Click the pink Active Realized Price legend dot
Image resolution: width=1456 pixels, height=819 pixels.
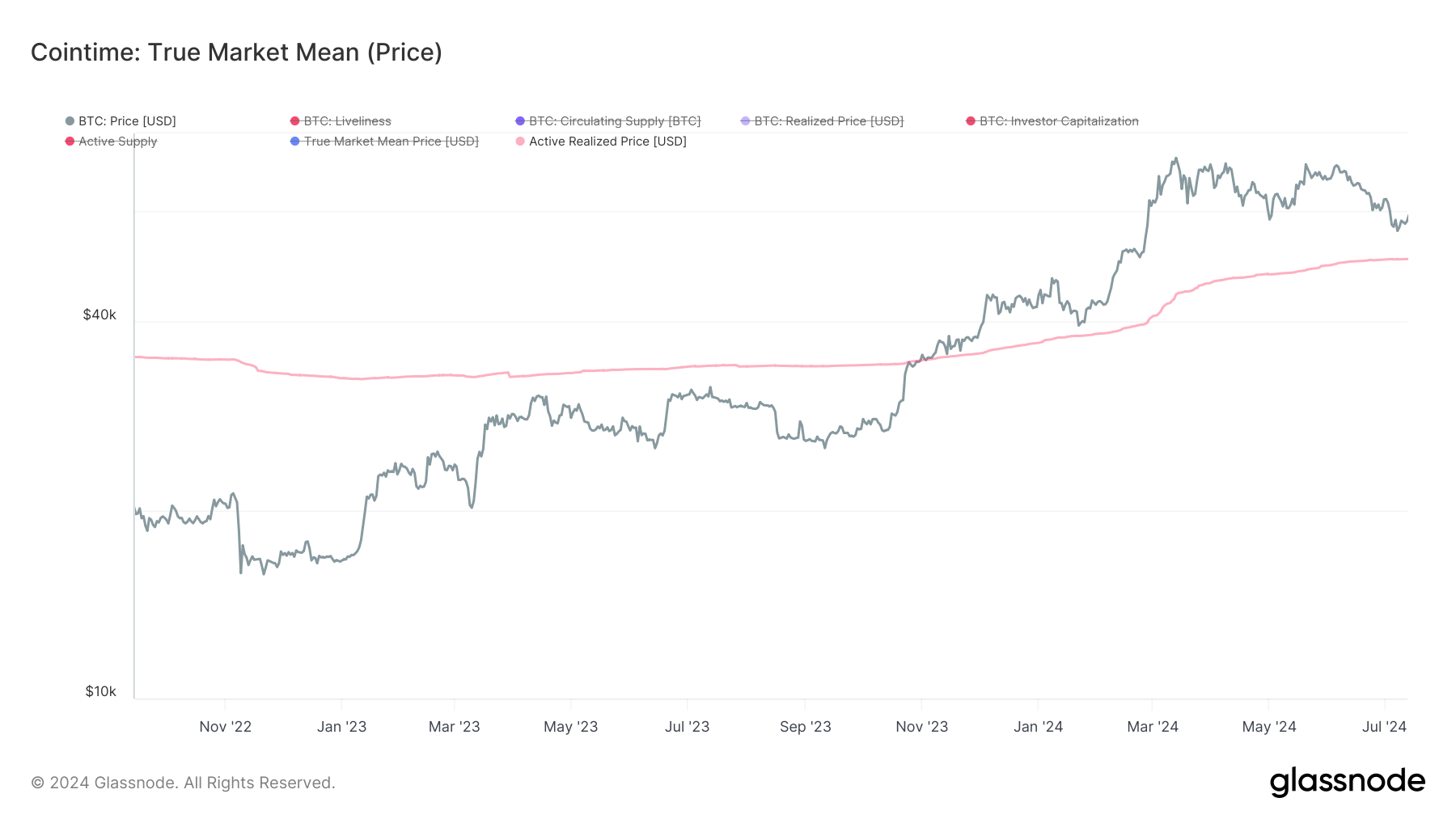520,141
